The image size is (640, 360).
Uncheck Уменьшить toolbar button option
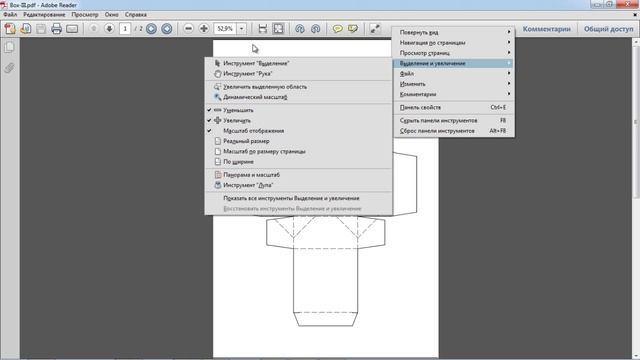click(298, 110)
